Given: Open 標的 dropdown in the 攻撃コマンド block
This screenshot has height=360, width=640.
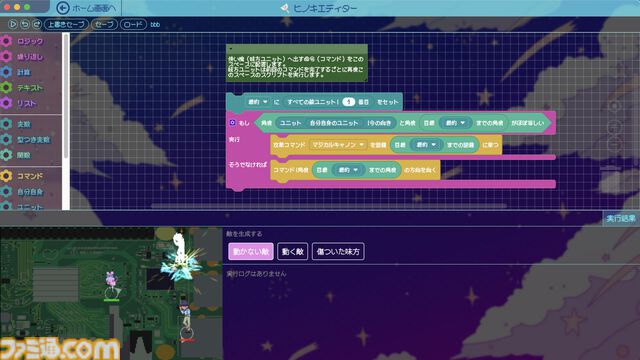Looking at the screenshot, I should 426,144.
